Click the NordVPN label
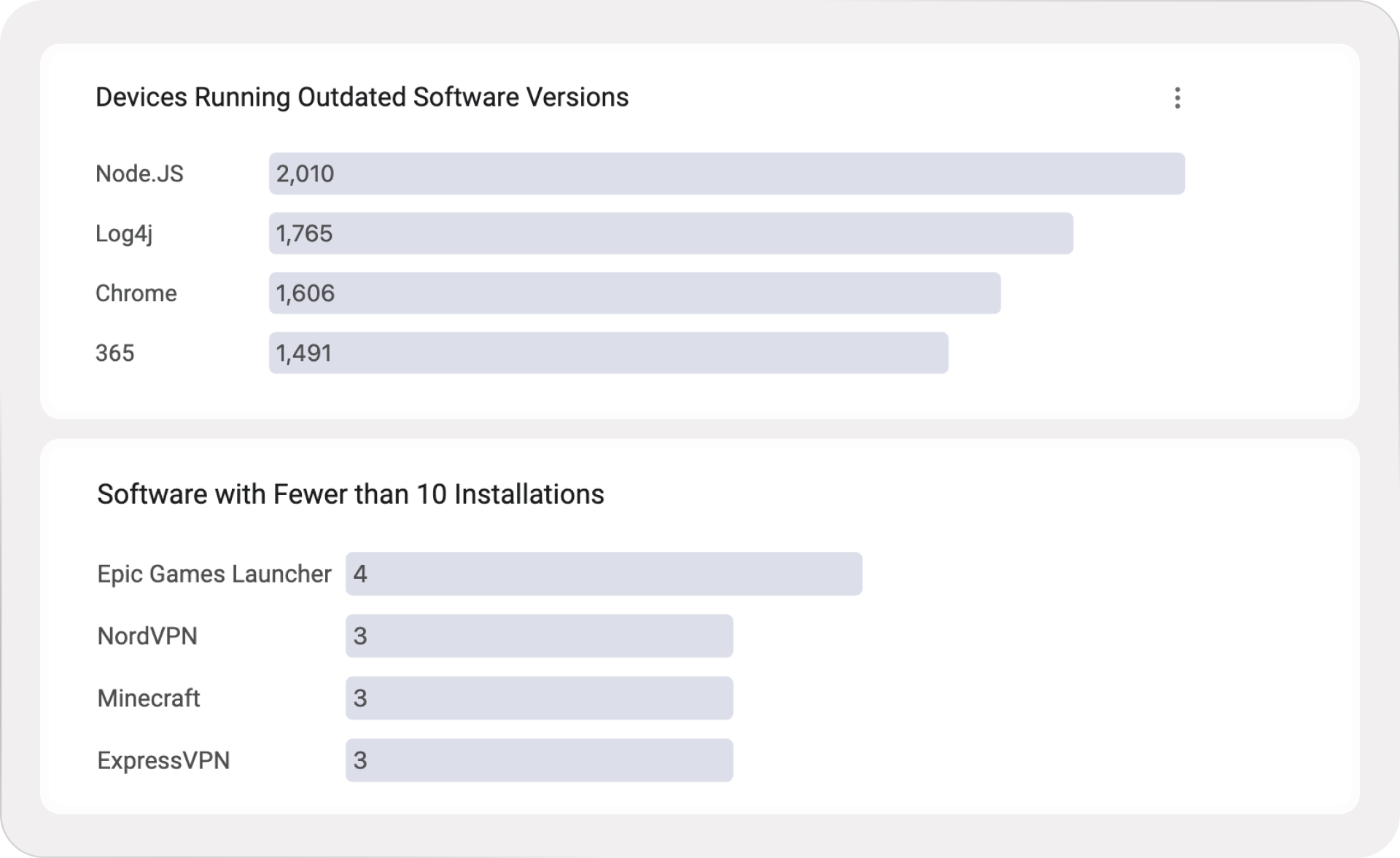The image size is (1400, 858). pyautogui.click(x=147, y=636)
